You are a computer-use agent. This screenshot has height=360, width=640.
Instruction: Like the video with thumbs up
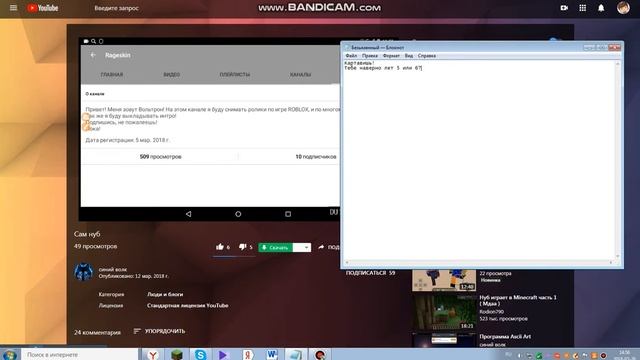220,247
